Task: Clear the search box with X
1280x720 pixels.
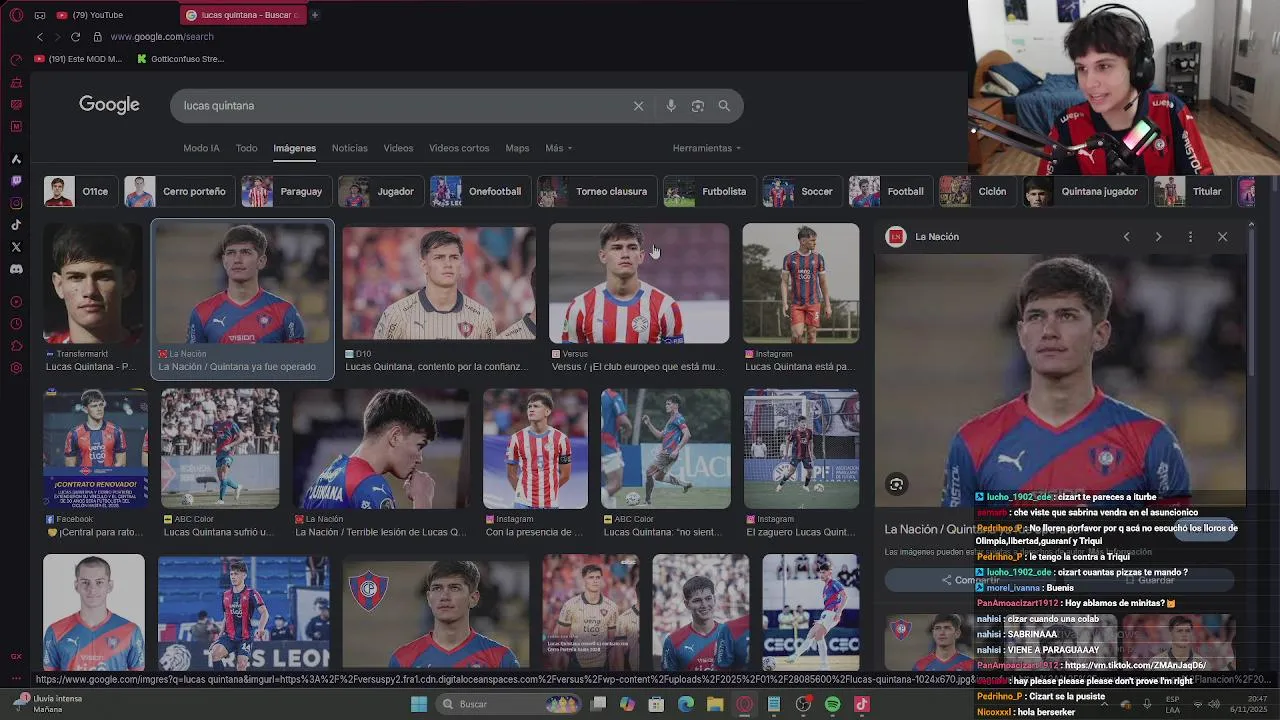Action: coord(638,106)
